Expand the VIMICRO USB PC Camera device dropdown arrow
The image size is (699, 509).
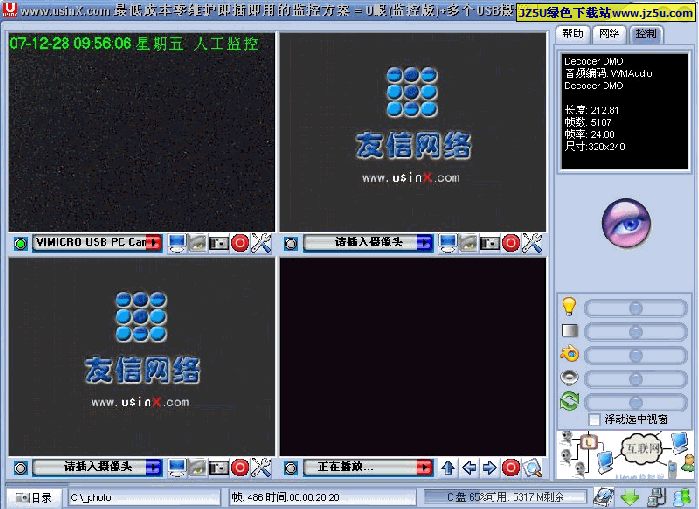pyautogui.click(x=154, y=243)
